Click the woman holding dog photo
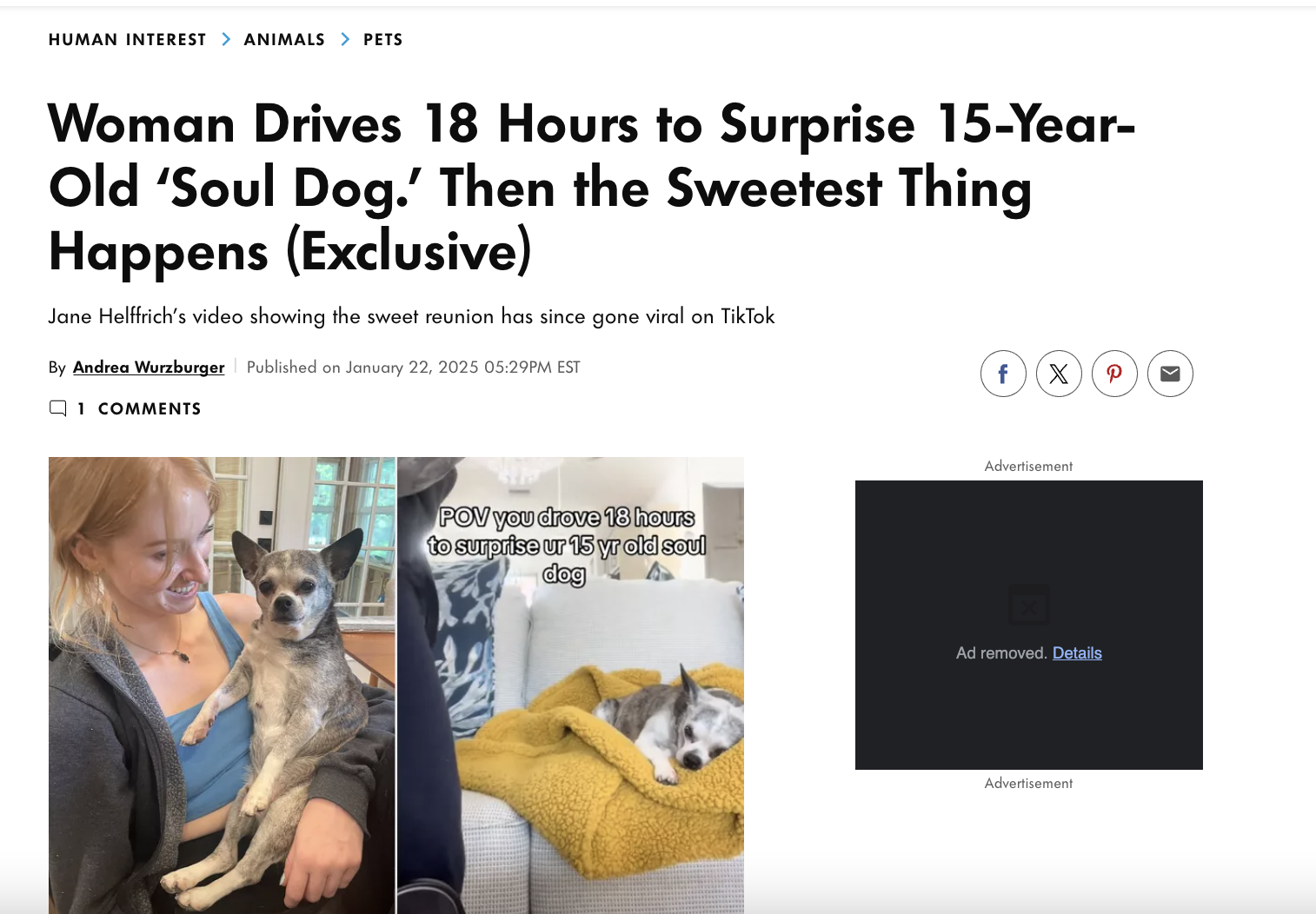Screen dimensions: 1316x914 [222, 685]
